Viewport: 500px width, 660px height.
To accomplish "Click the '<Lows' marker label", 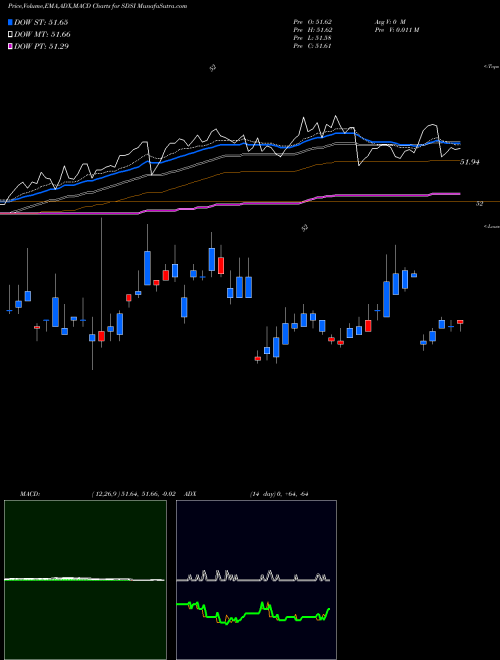I will pyautogui.click(x=491, y=226).
